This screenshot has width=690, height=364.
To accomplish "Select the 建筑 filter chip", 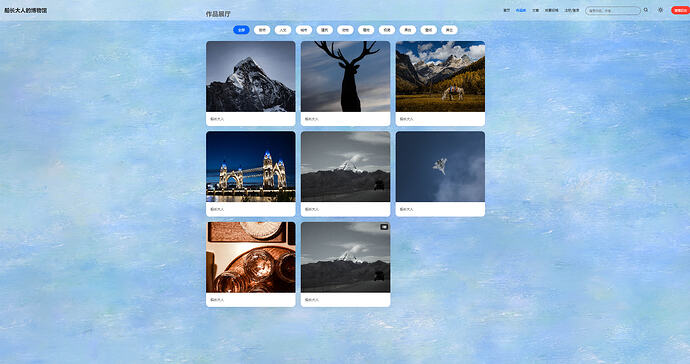I will [324, 30].
